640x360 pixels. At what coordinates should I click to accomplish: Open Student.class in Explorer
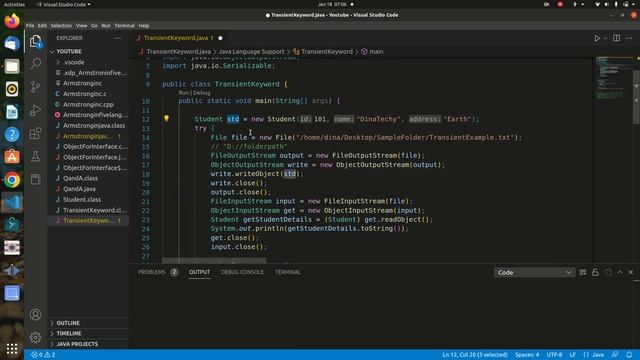[x=82, y=200]
